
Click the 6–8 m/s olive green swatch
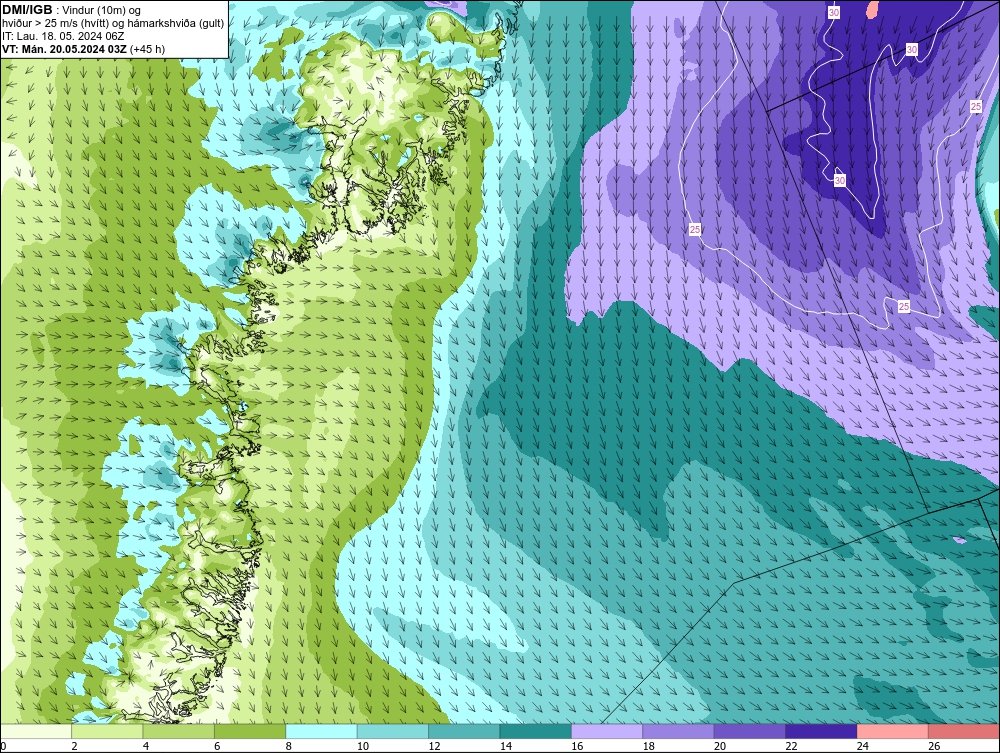[250, 731]
